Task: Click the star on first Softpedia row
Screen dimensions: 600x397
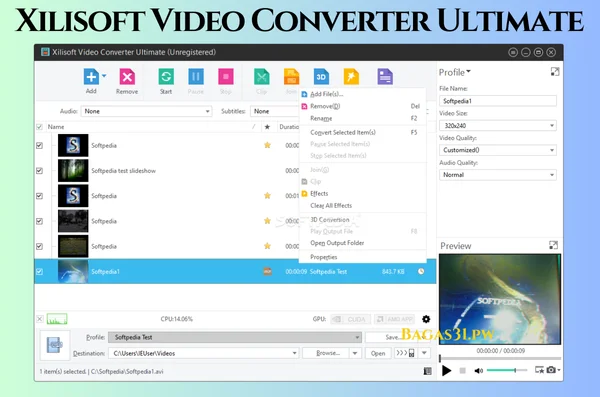Action: coord(267,145)
